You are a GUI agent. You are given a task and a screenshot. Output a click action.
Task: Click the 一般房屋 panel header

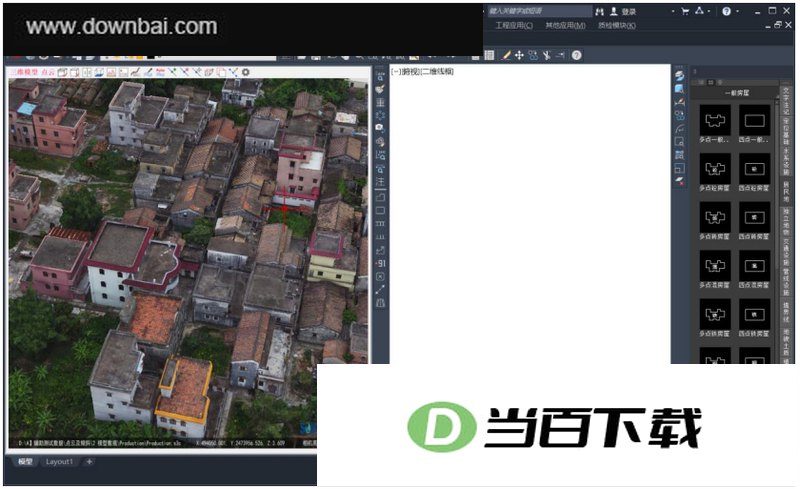click(x=736, y=93)
